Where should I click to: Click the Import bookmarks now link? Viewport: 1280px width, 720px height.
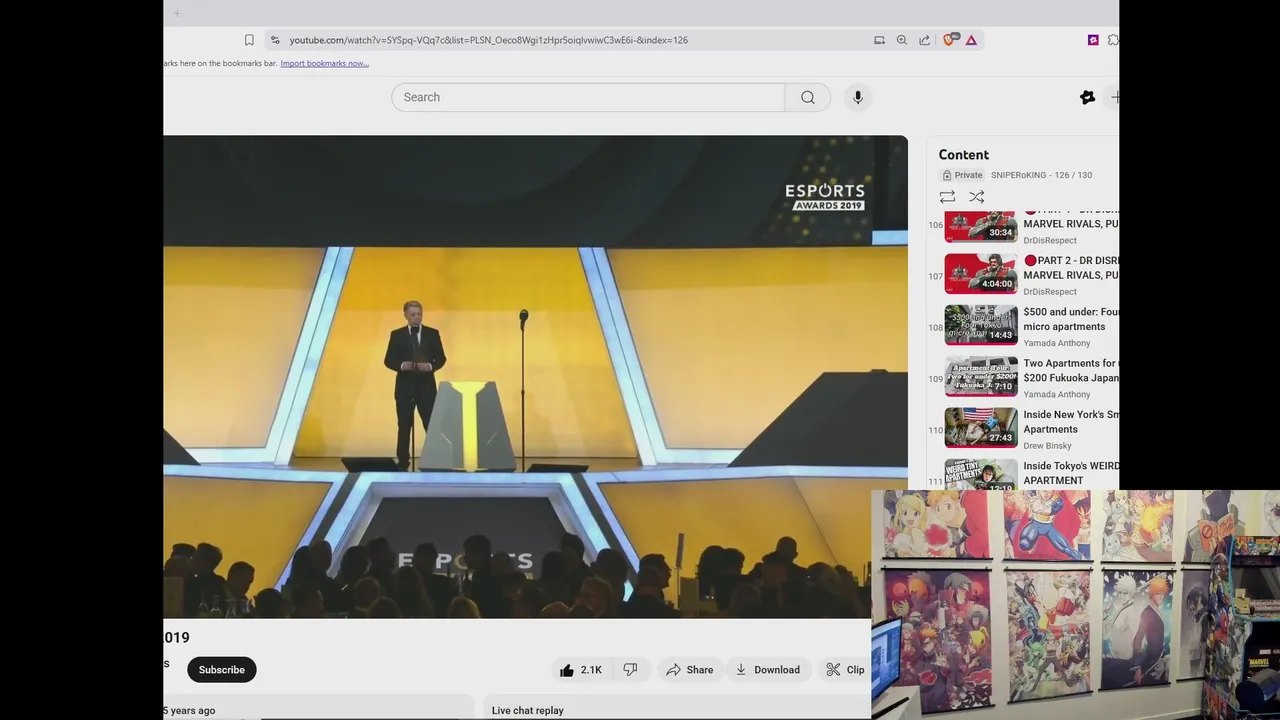click(324, 63)
